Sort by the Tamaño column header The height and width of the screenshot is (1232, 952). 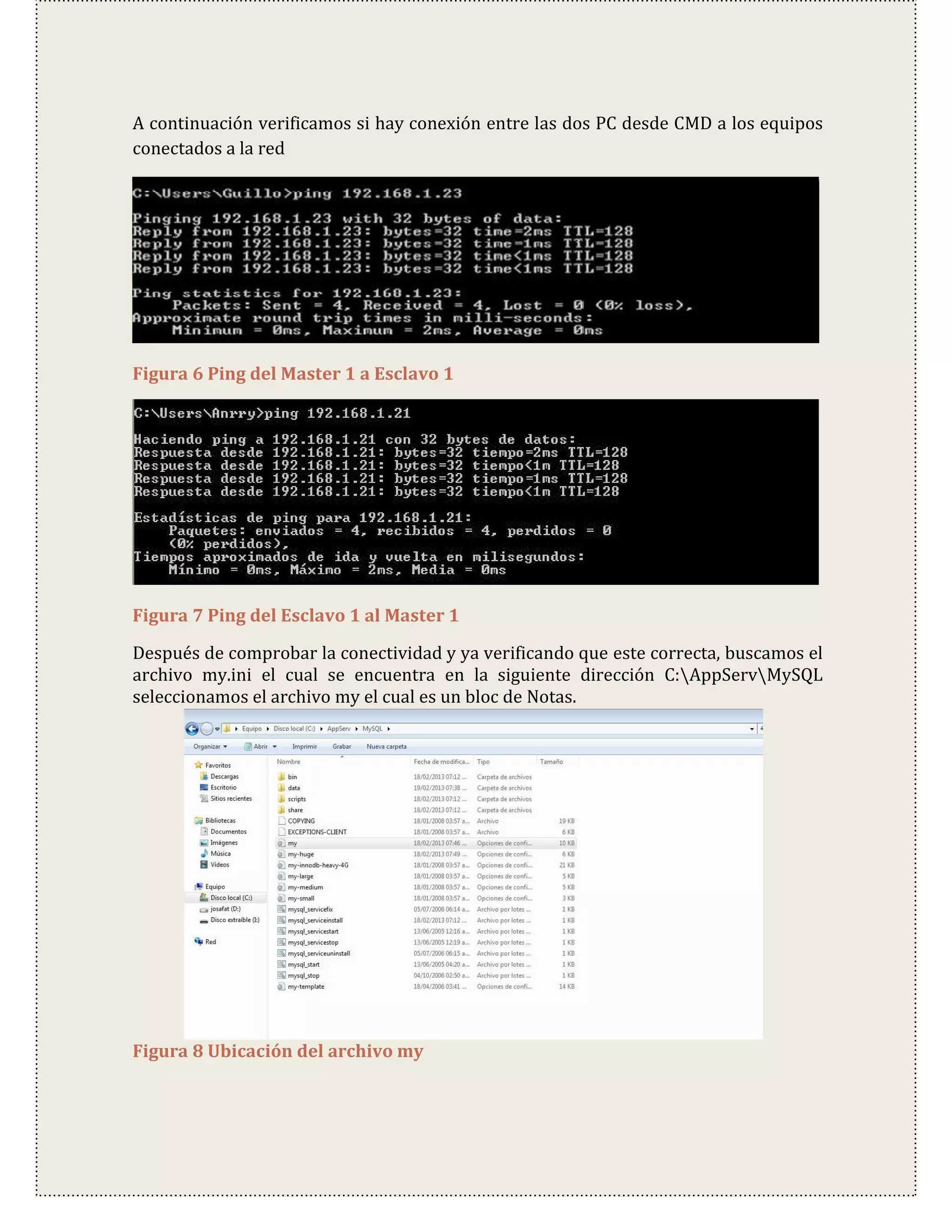552,762
